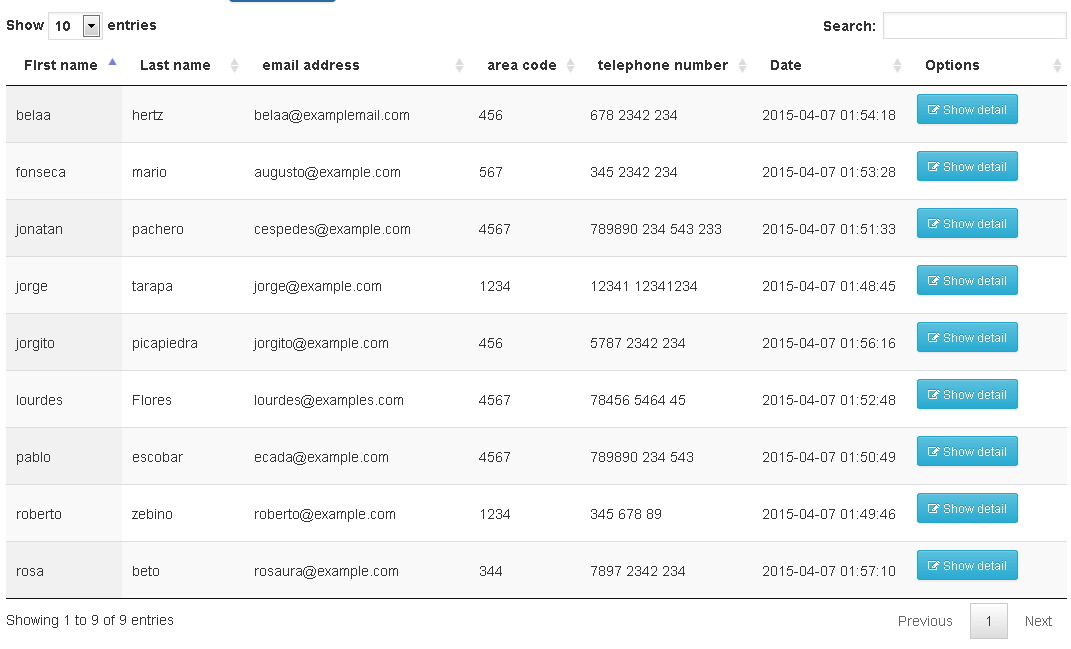Click Show detail for jorge tarapa
The image size is (1071, 649).
click(x=967, y=280)
